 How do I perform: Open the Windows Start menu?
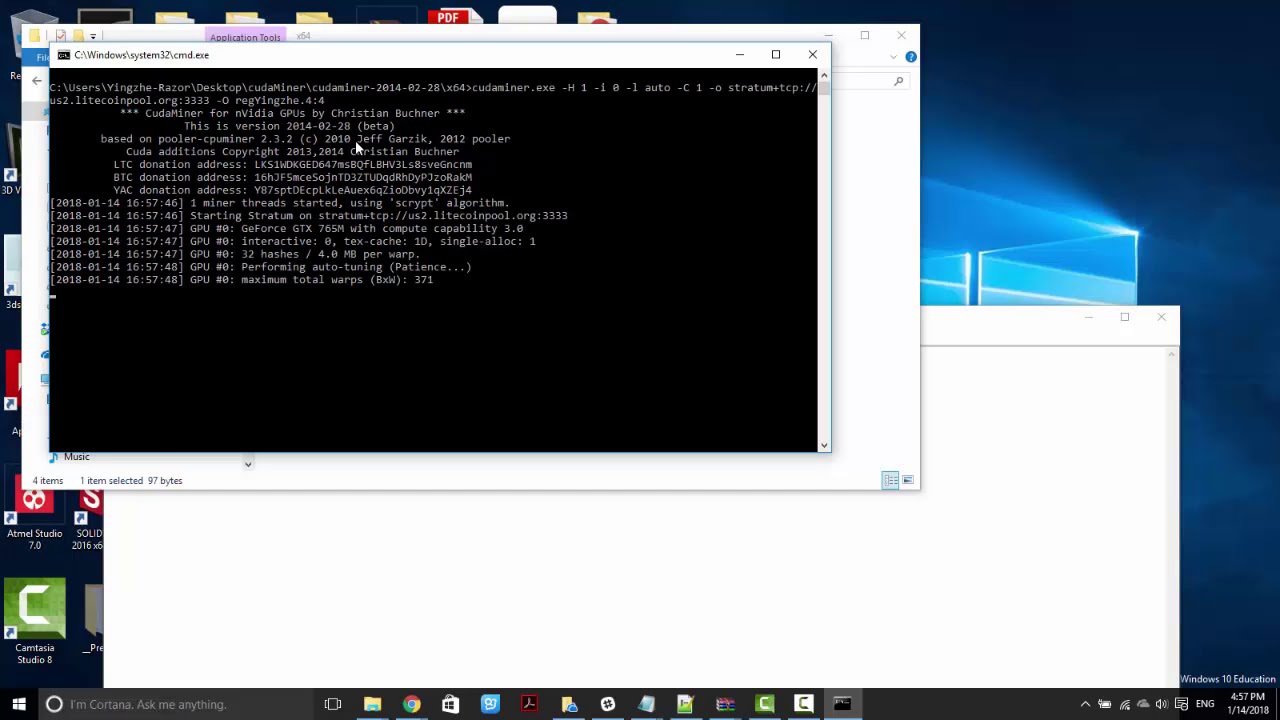[19, 704]
